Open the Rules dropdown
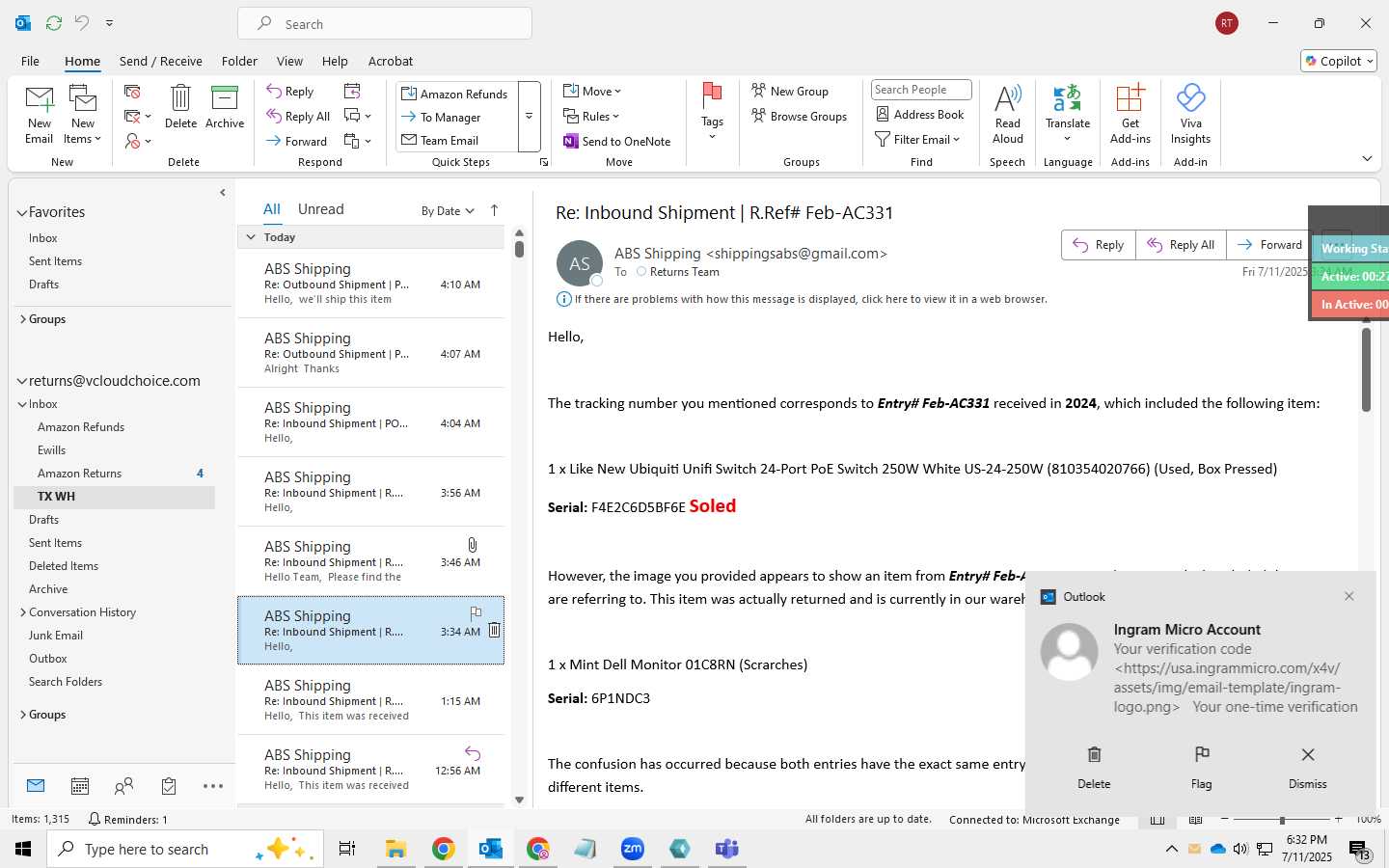1389x868 pixels. [591, 117]
